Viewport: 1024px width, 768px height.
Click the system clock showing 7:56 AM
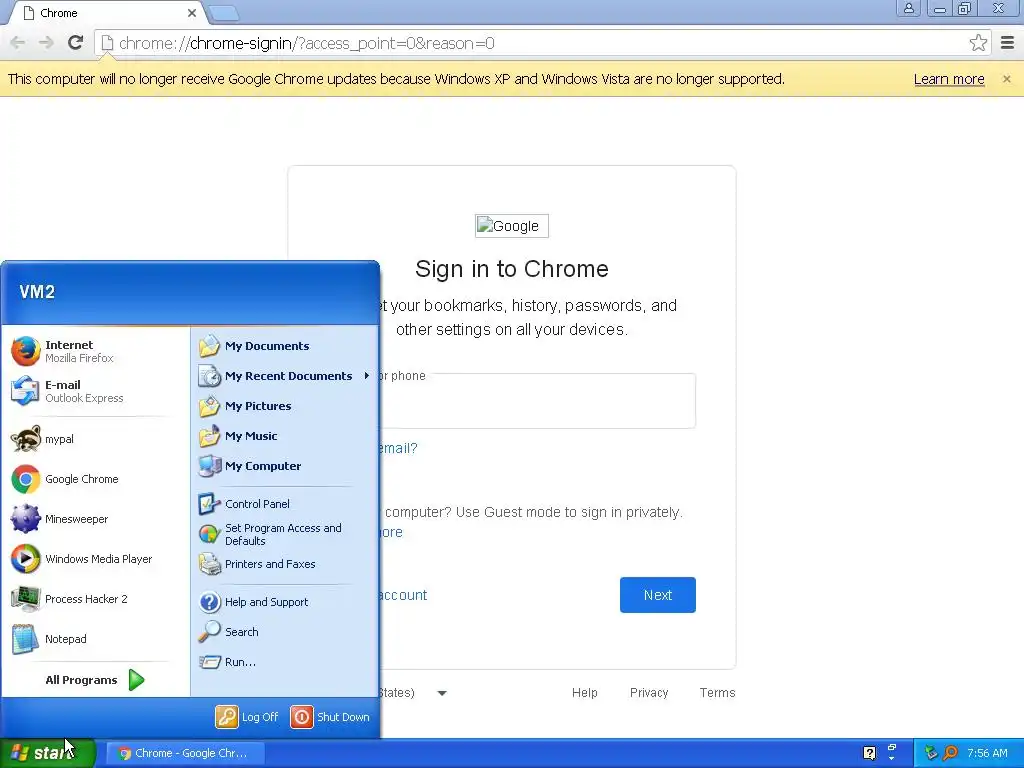[987, 753]
